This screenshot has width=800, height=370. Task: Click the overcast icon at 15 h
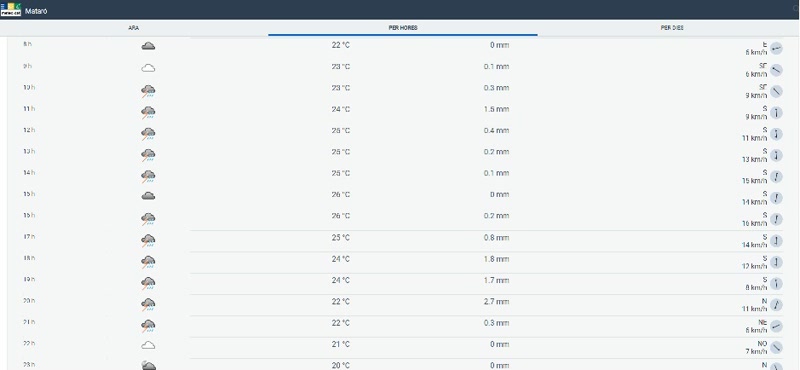(148, 195)
